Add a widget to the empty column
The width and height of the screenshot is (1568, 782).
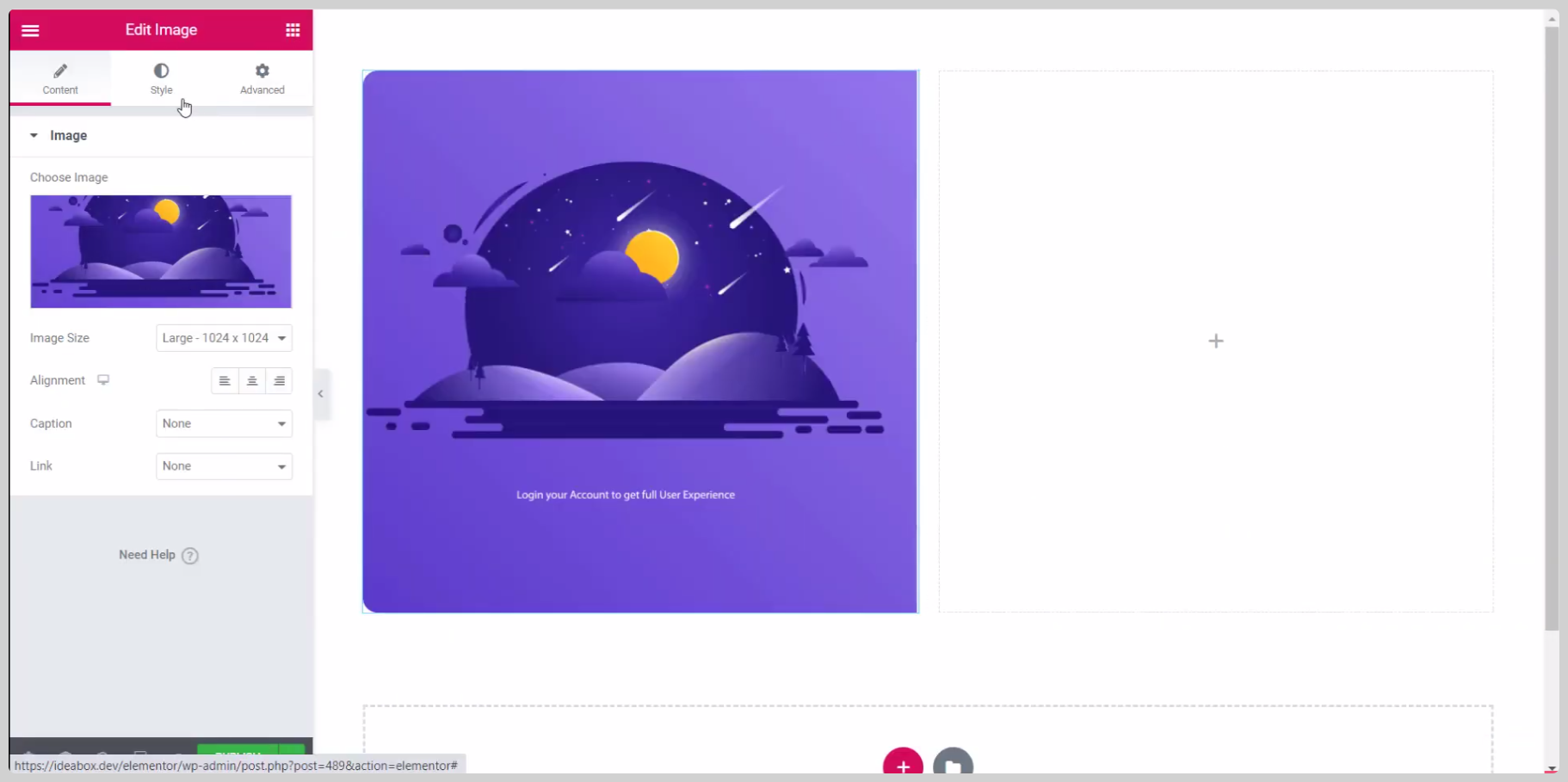coord(1215,342)
